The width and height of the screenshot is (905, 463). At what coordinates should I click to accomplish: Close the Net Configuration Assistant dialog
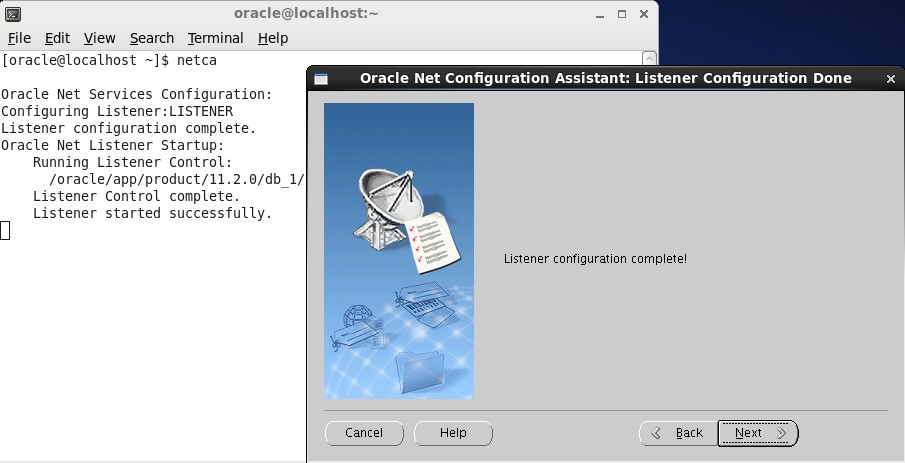click(891, 79)
